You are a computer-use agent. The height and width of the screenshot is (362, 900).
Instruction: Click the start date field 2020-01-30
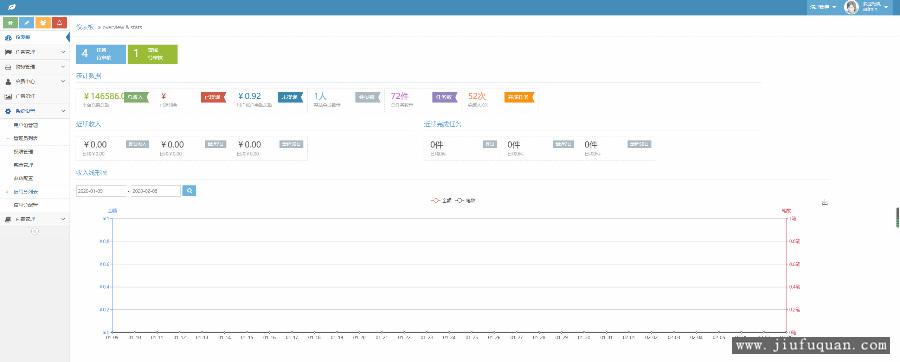point(101,190)
